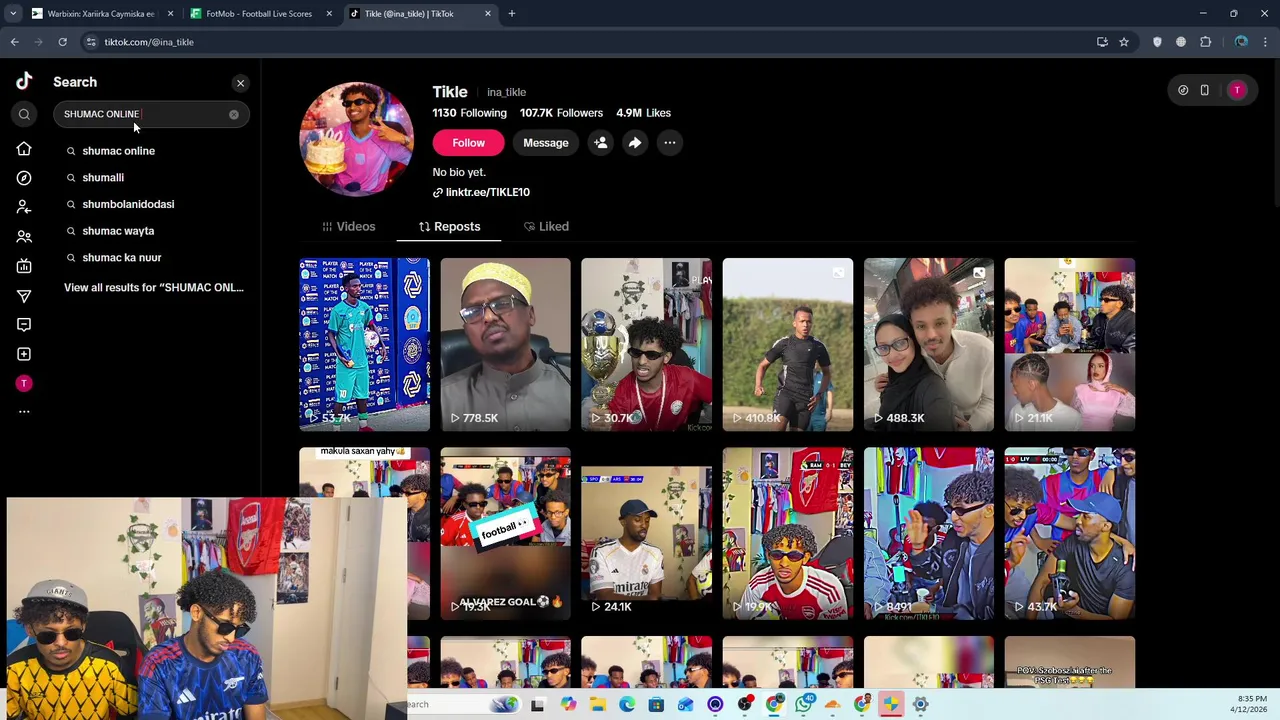This screenshot has height=720, width=1280.
Task: Open WhatsApp from the taskbar
Action: click(804, 704)
